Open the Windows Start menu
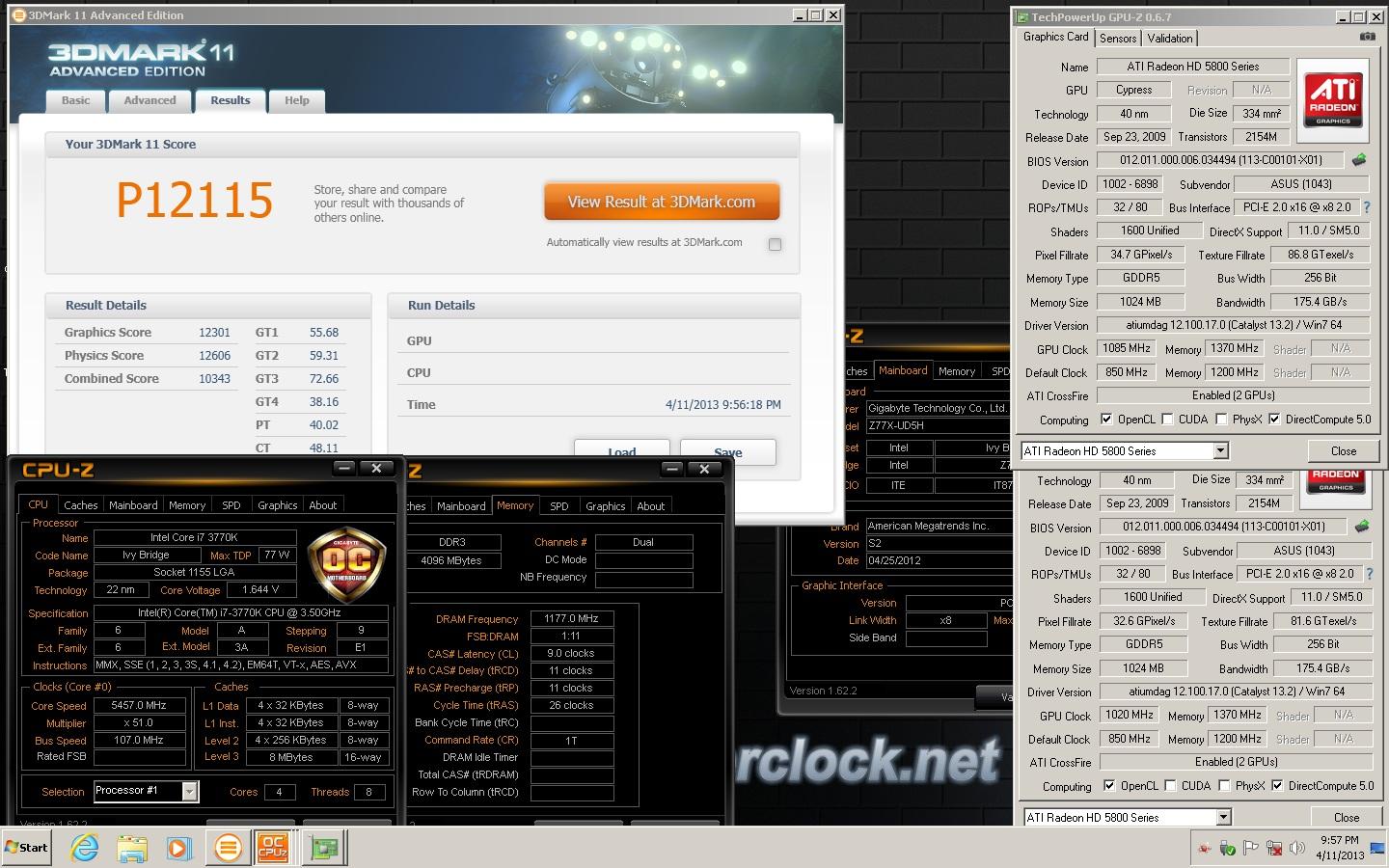Viewport: 1389px width, 868px height. [x=26, y=848]
